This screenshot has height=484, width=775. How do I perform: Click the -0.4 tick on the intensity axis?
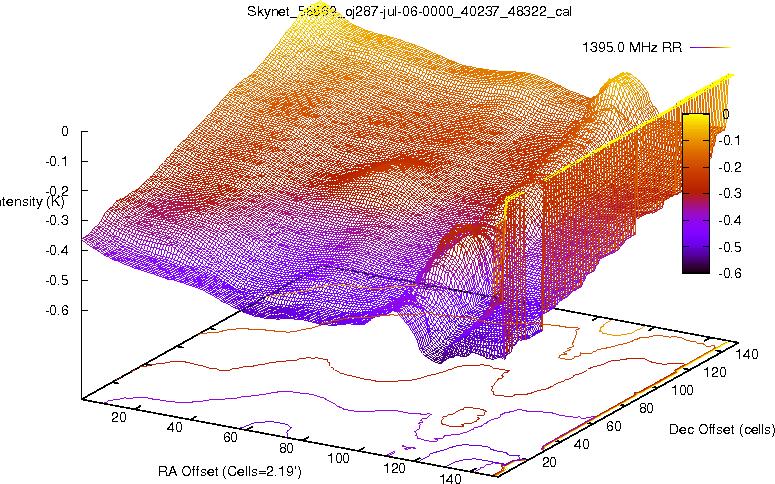(x=57, y=250)
